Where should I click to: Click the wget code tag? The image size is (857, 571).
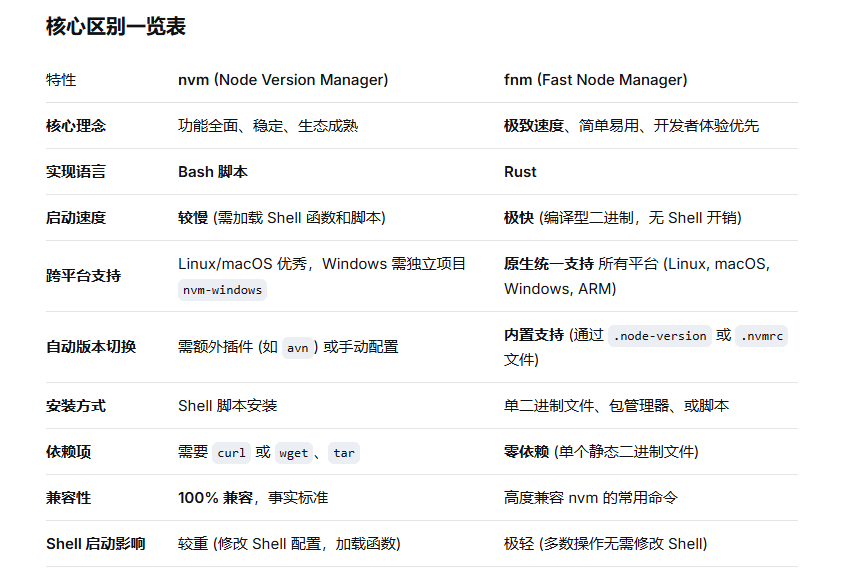(x=294, y=452)
